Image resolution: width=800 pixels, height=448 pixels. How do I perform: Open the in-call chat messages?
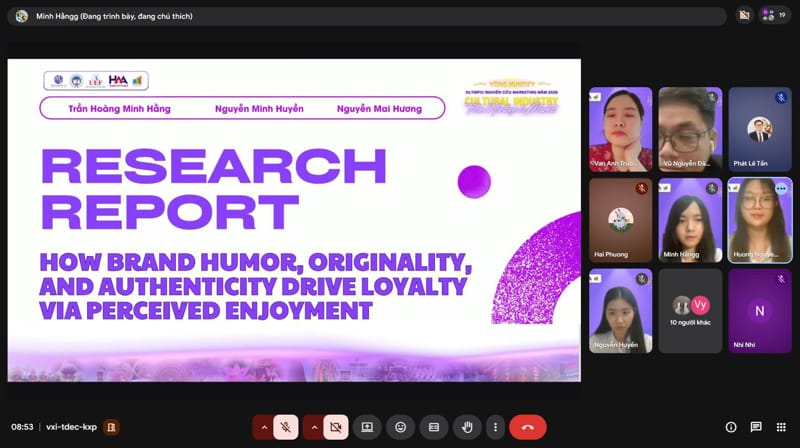[x=756, y=427]
